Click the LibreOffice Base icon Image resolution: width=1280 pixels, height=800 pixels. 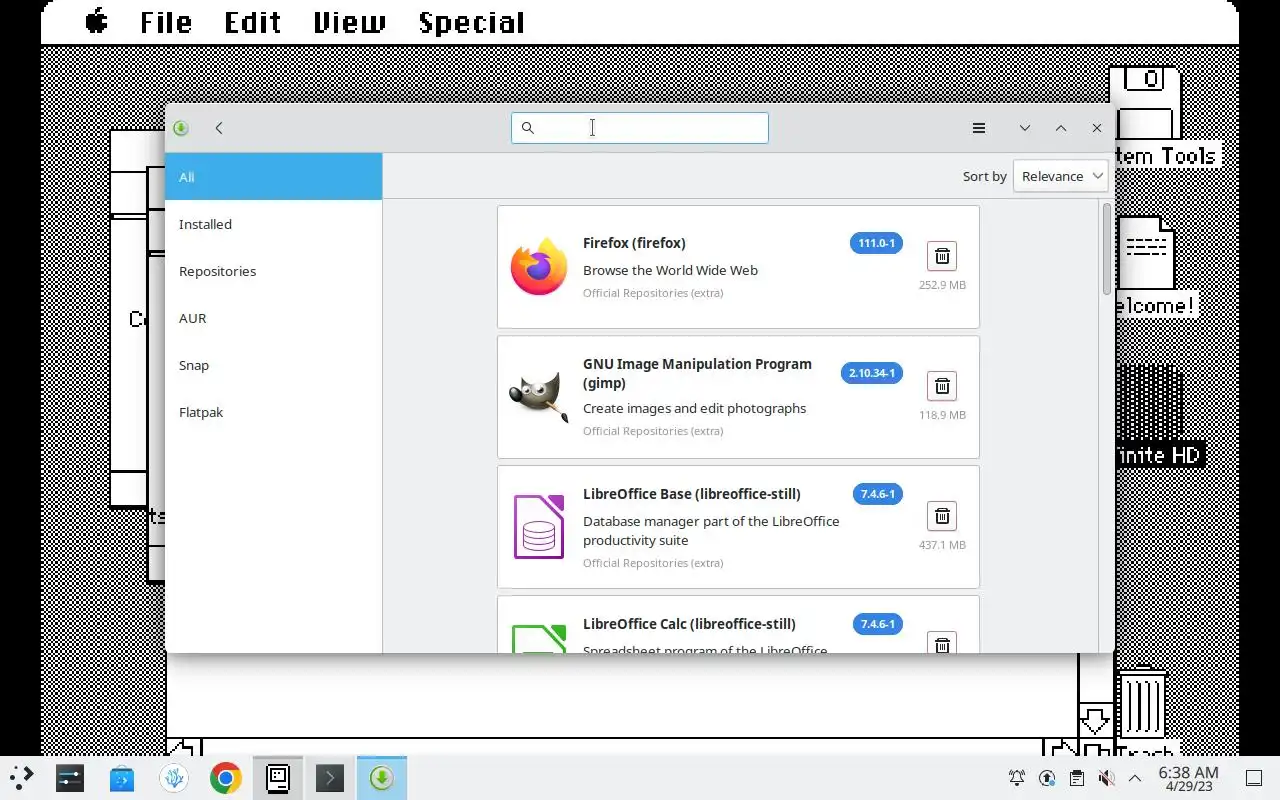[539, 527]
